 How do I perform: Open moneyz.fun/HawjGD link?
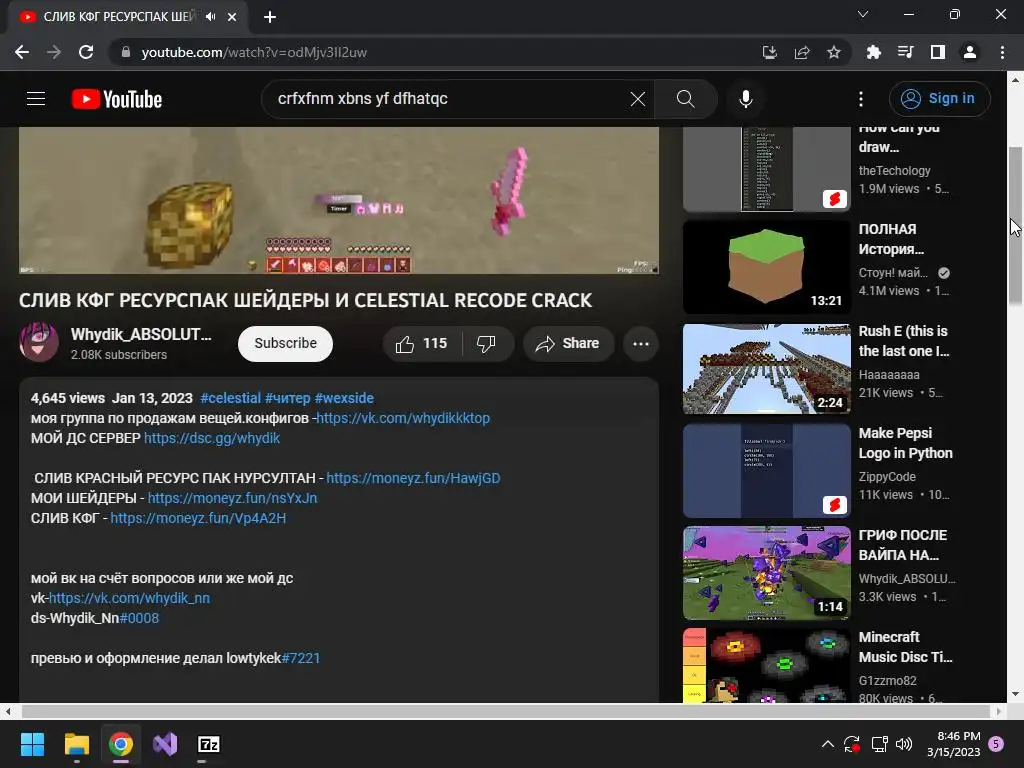coord(413,478)
